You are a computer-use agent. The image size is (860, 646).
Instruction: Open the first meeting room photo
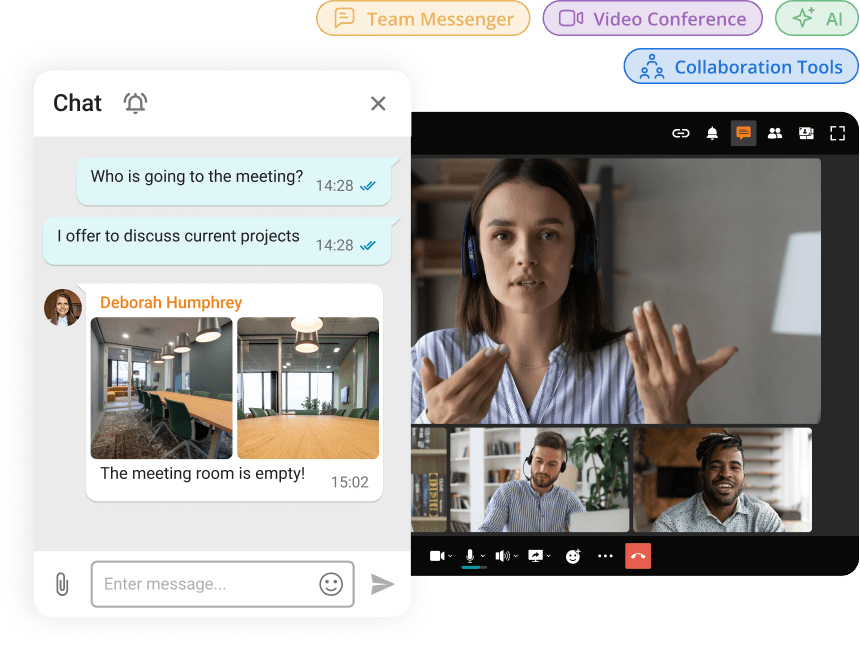161,388
